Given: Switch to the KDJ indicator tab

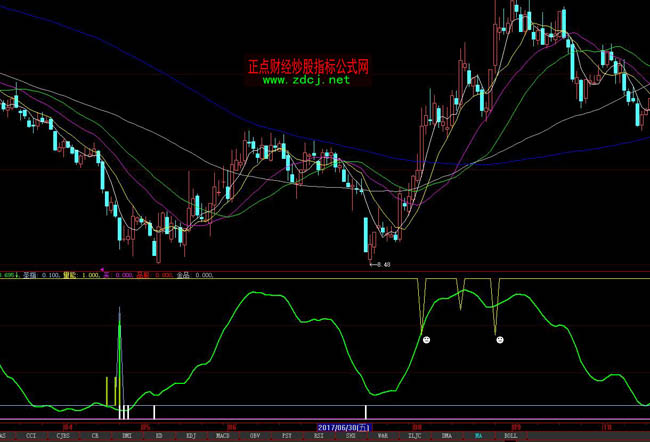Looking at the screenshot, I should click(x=191, y=437).
